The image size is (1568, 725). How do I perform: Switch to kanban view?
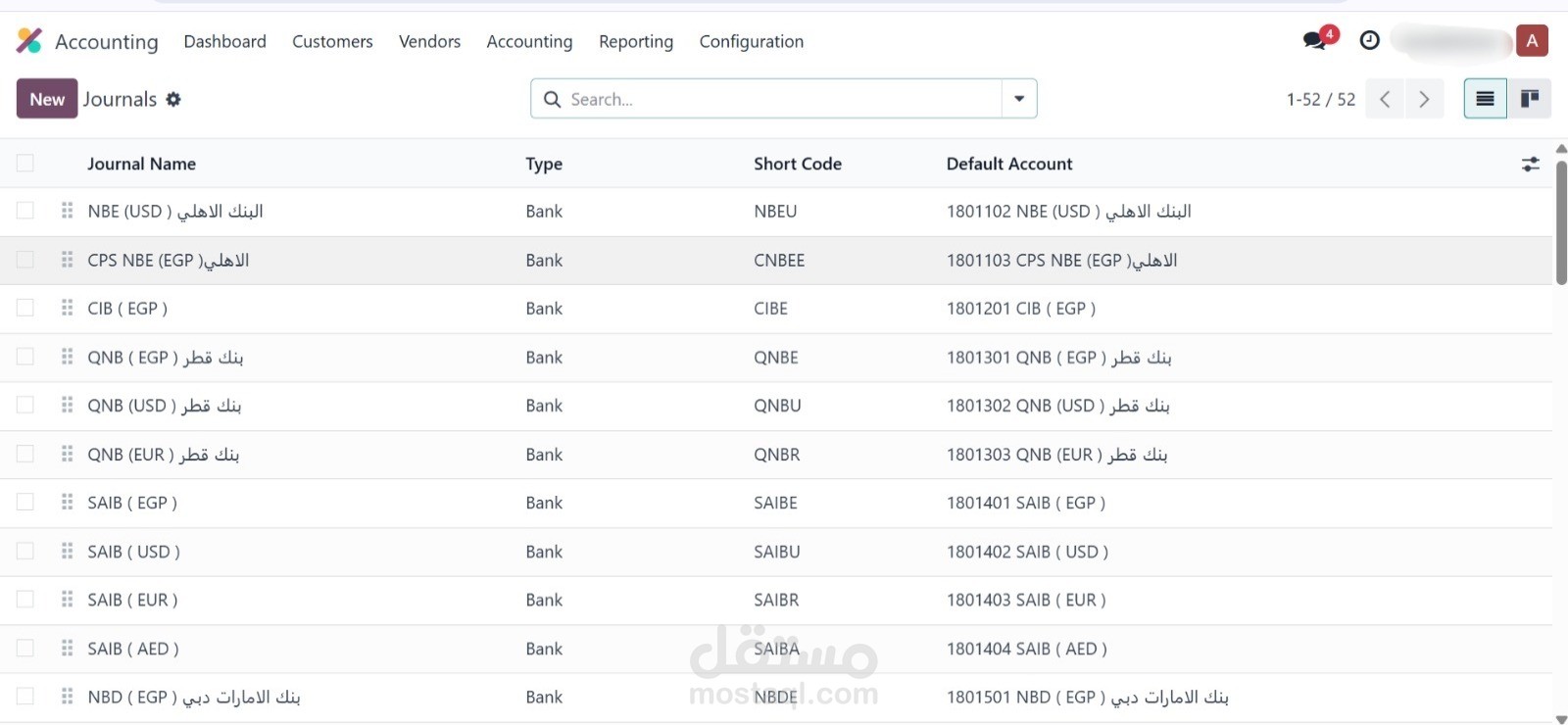tap(1529, 99)
